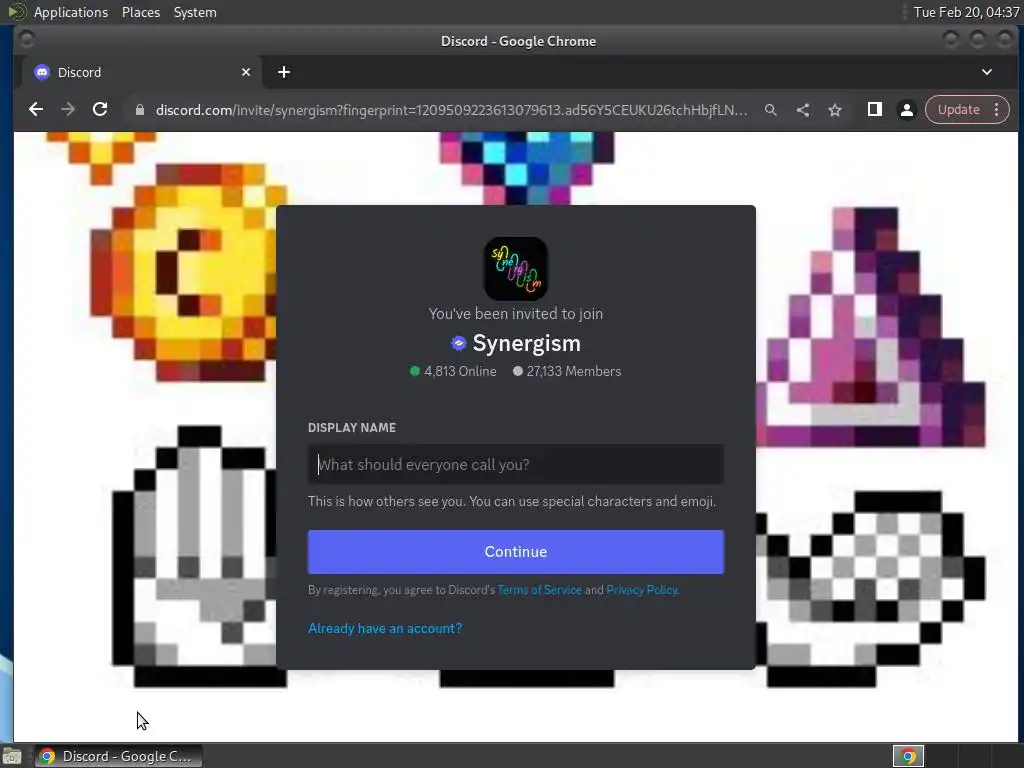Click the address bar URL
The image size is (1024, 768).
(x=451, y=110)
